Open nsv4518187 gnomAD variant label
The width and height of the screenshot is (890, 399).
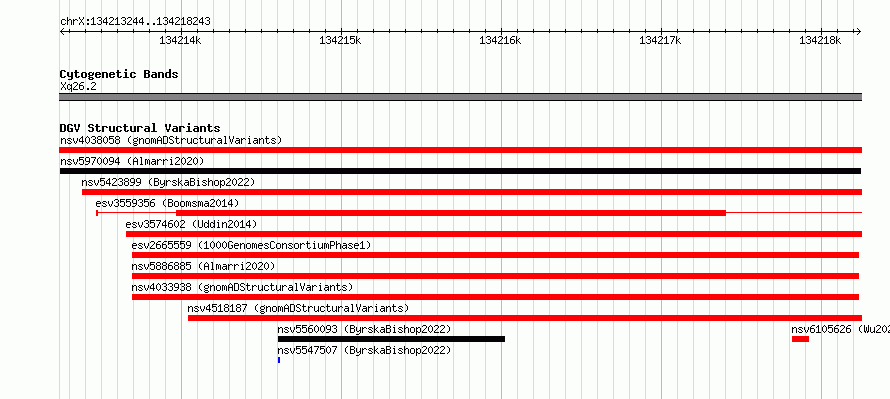tap(298, 308)
